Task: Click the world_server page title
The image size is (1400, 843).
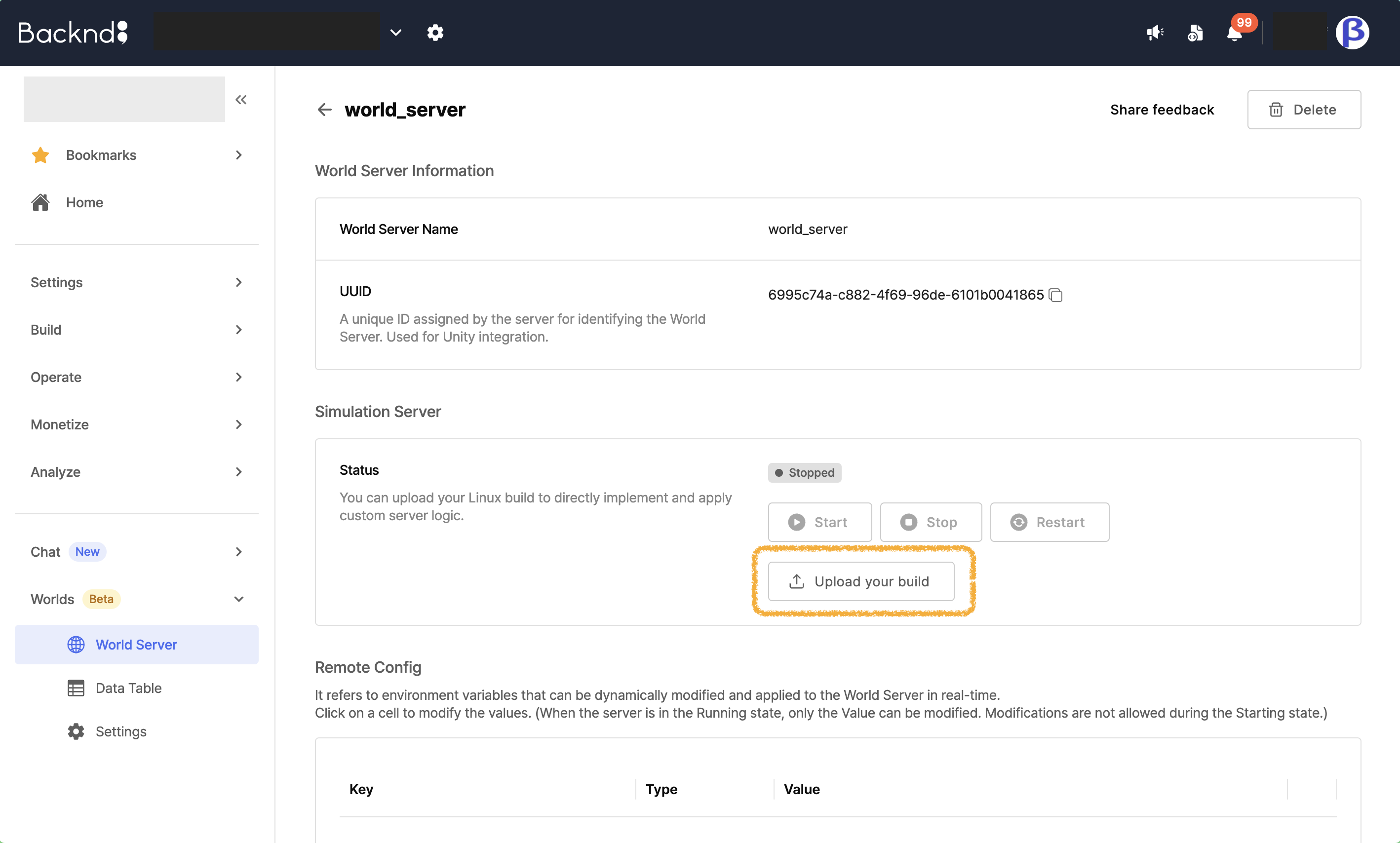Action: 405,109
